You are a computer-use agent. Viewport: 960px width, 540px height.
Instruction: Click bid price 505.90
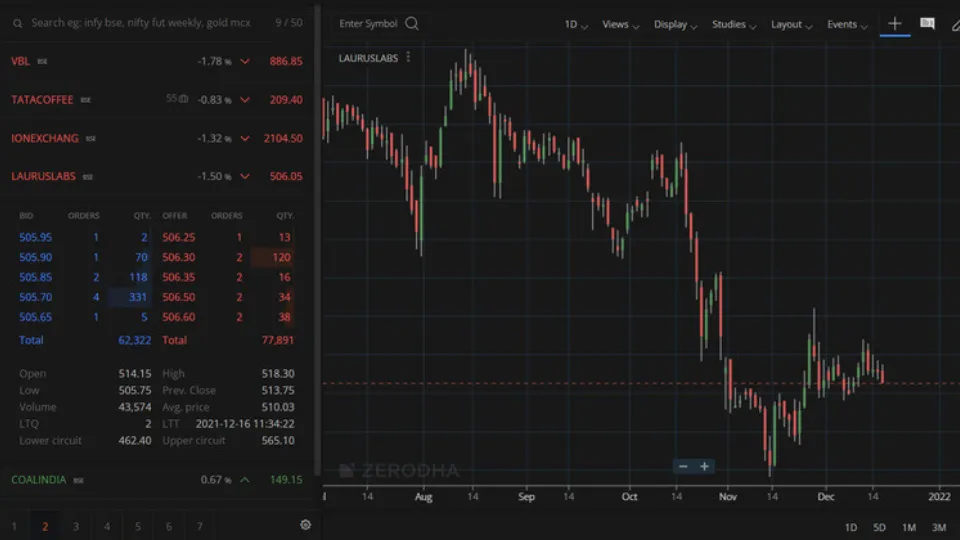click(36, 258)
